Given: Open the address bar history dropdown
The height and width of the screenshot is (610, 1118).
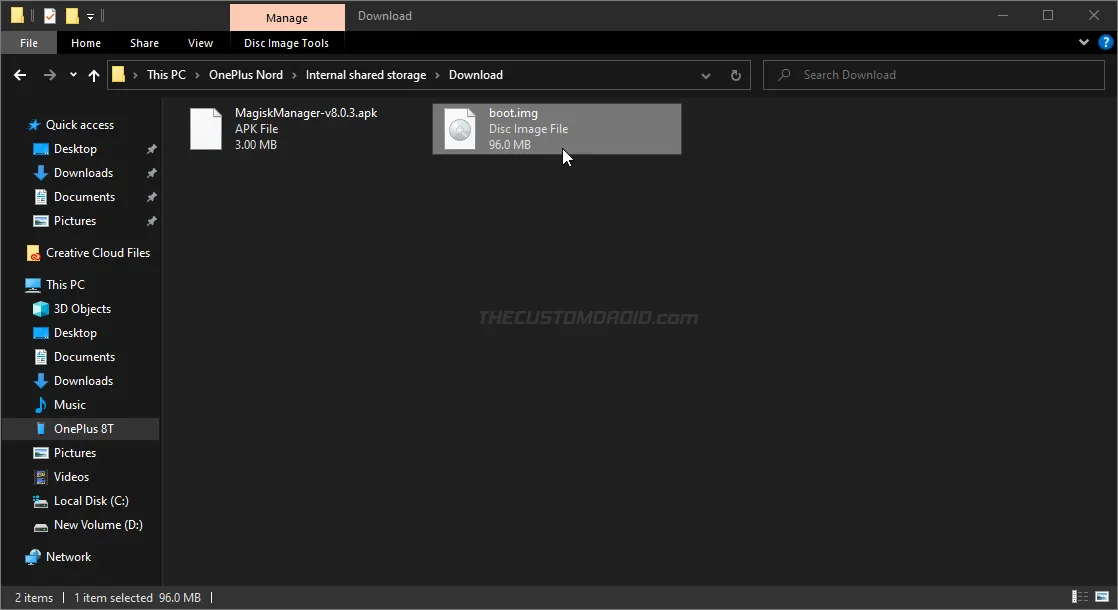Looking at the screenshot, I should (706, 75).
